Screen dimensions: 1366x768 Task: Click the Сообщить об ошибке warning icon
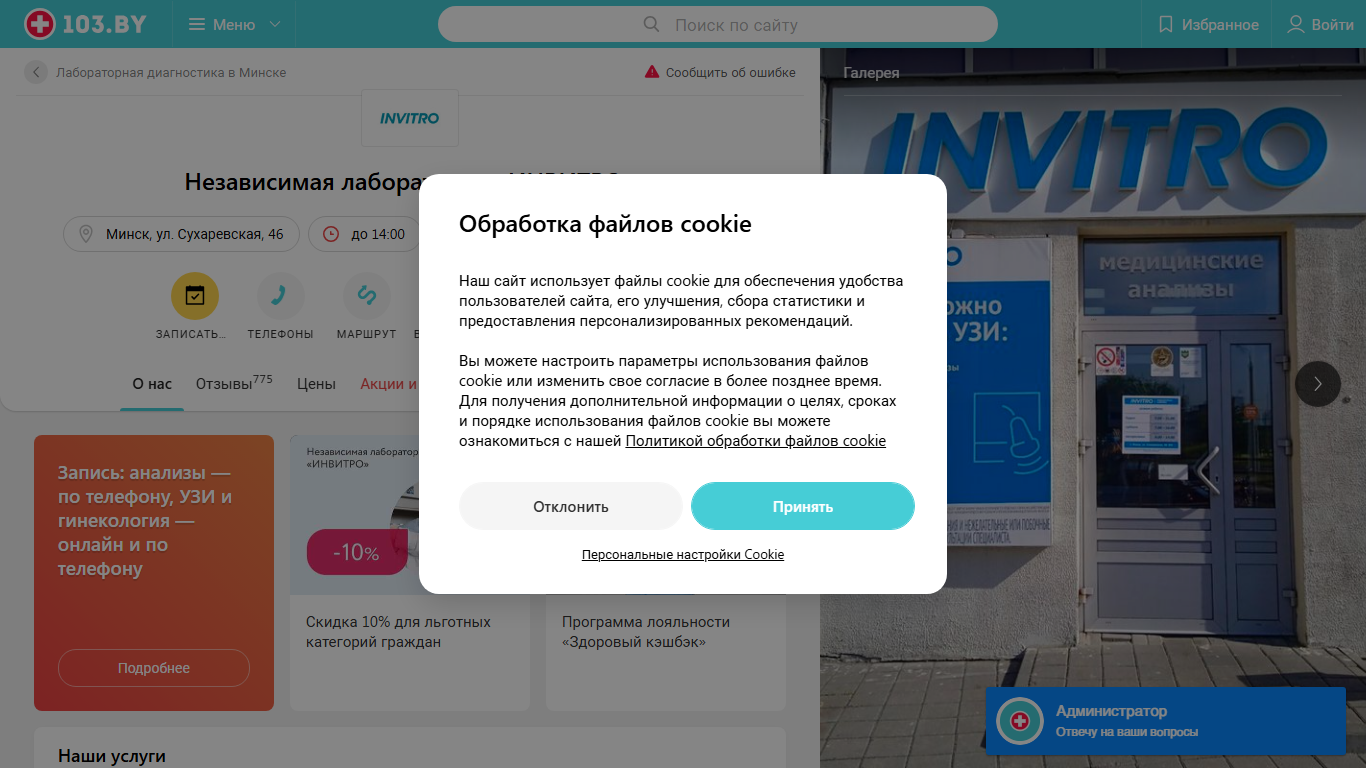click(652, 72)
